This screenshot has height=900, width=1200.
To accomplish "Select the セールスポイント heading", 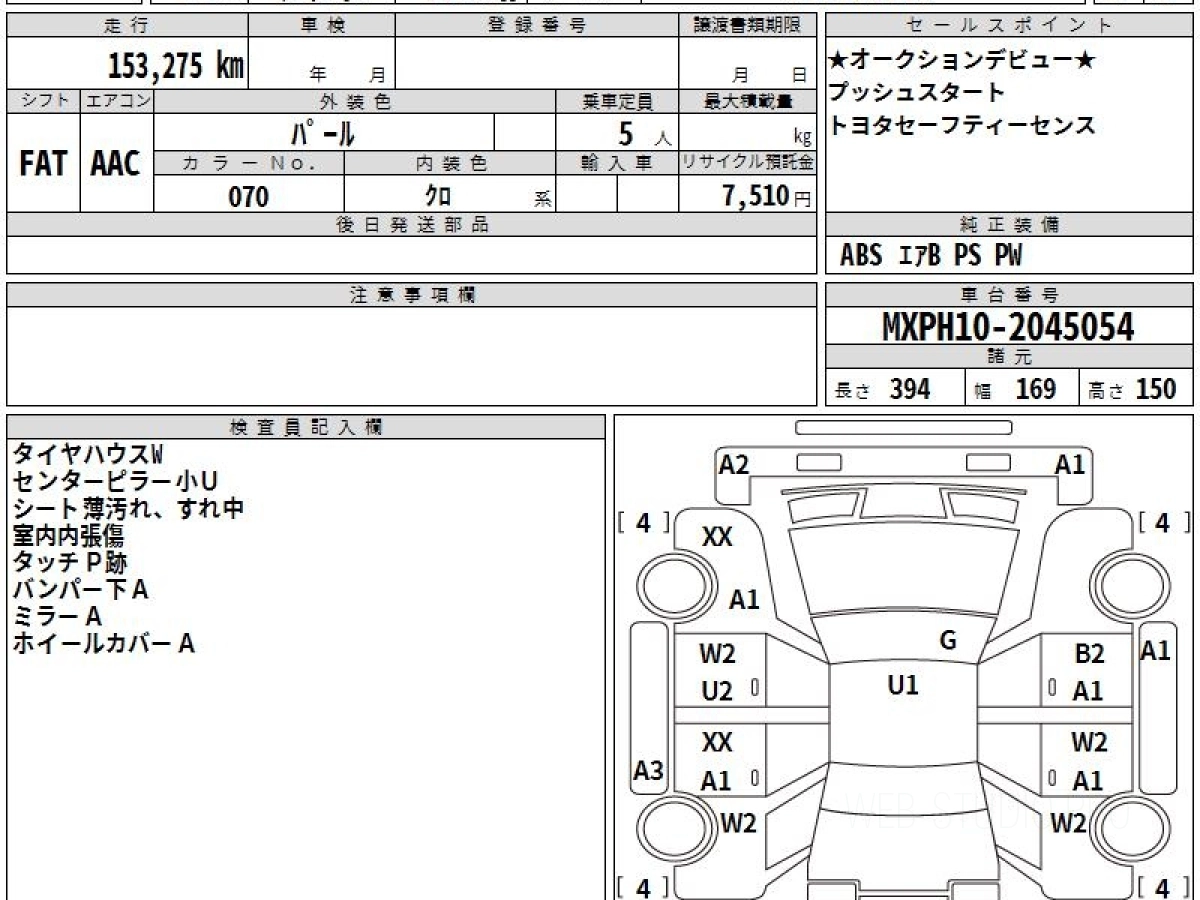I will point(1010,26).
